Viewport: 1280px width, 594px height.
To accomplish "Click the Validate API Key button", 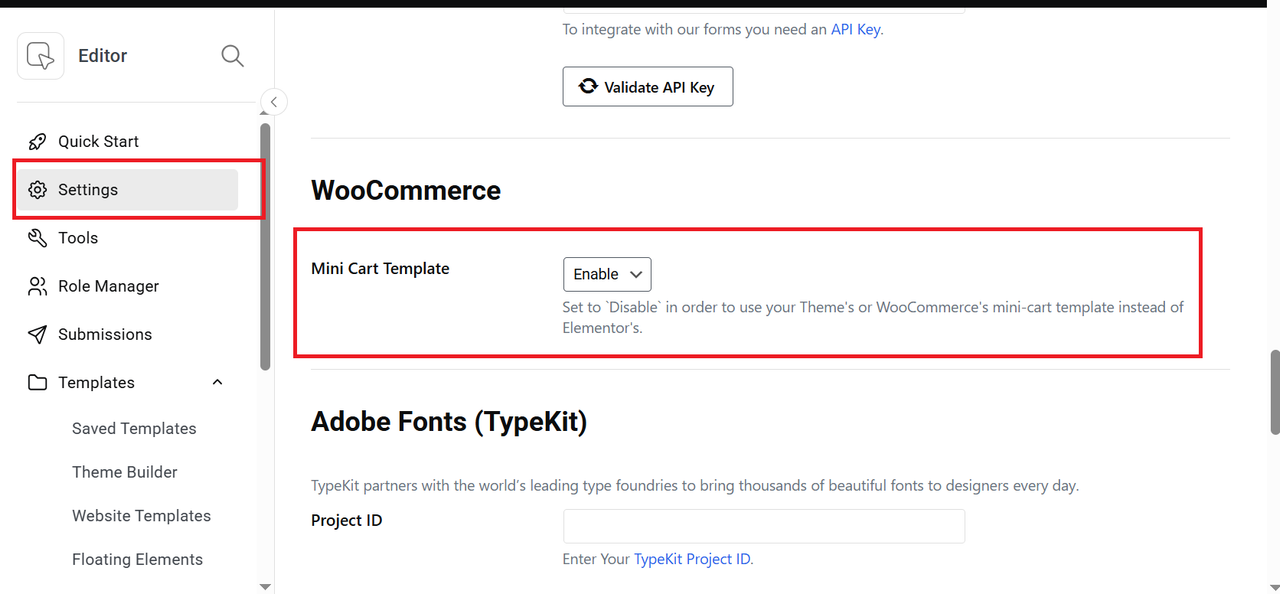I will pyautogui.click(x=648, y=87).
